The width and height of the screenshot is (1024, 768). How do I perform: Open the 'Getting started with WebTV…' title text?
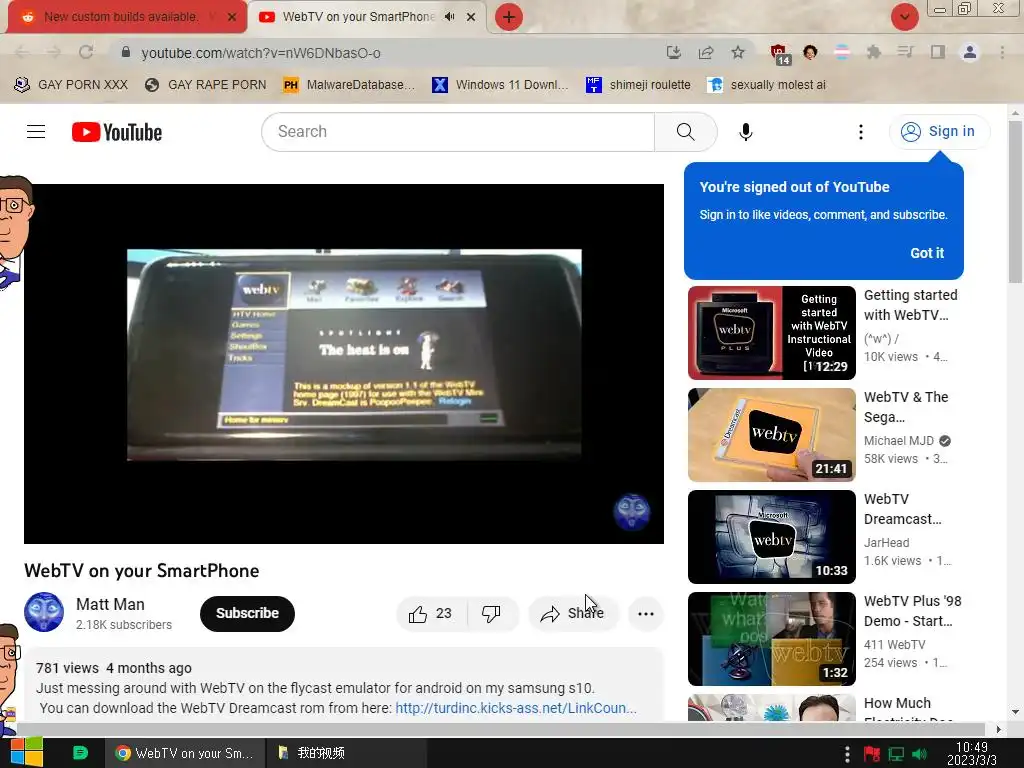click(910, 305)
